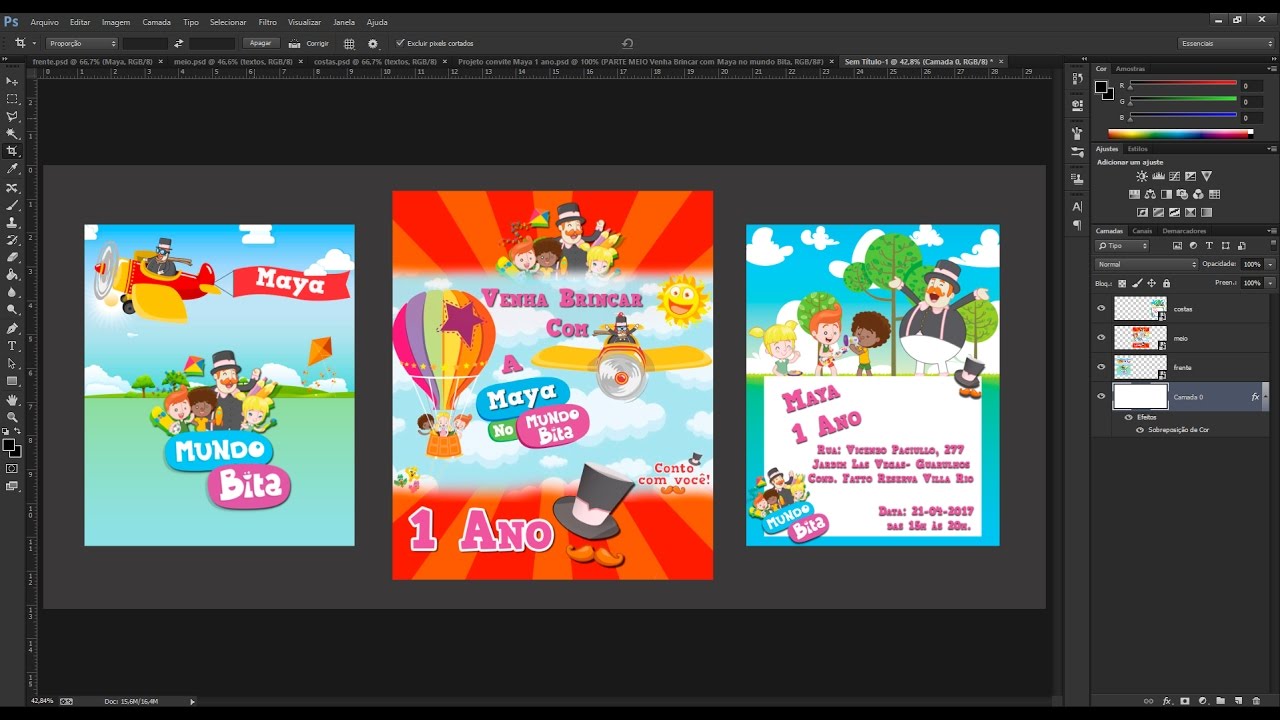Toggle lock position icon
1280x720 pixels.
[x=1151, y=284]
